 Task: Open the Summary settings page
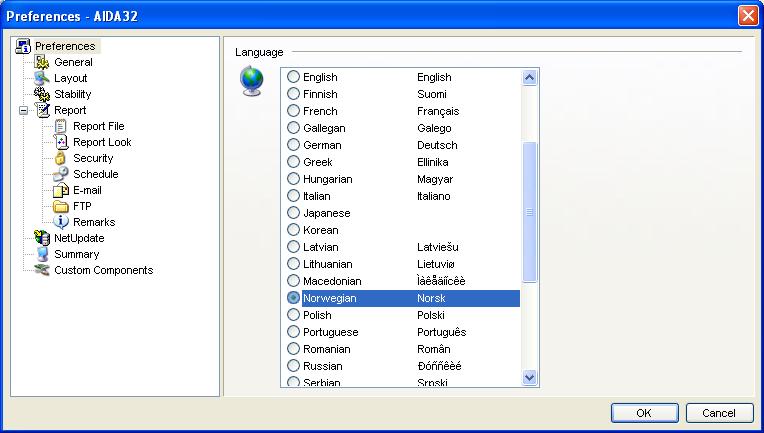(x=76, y=254)
